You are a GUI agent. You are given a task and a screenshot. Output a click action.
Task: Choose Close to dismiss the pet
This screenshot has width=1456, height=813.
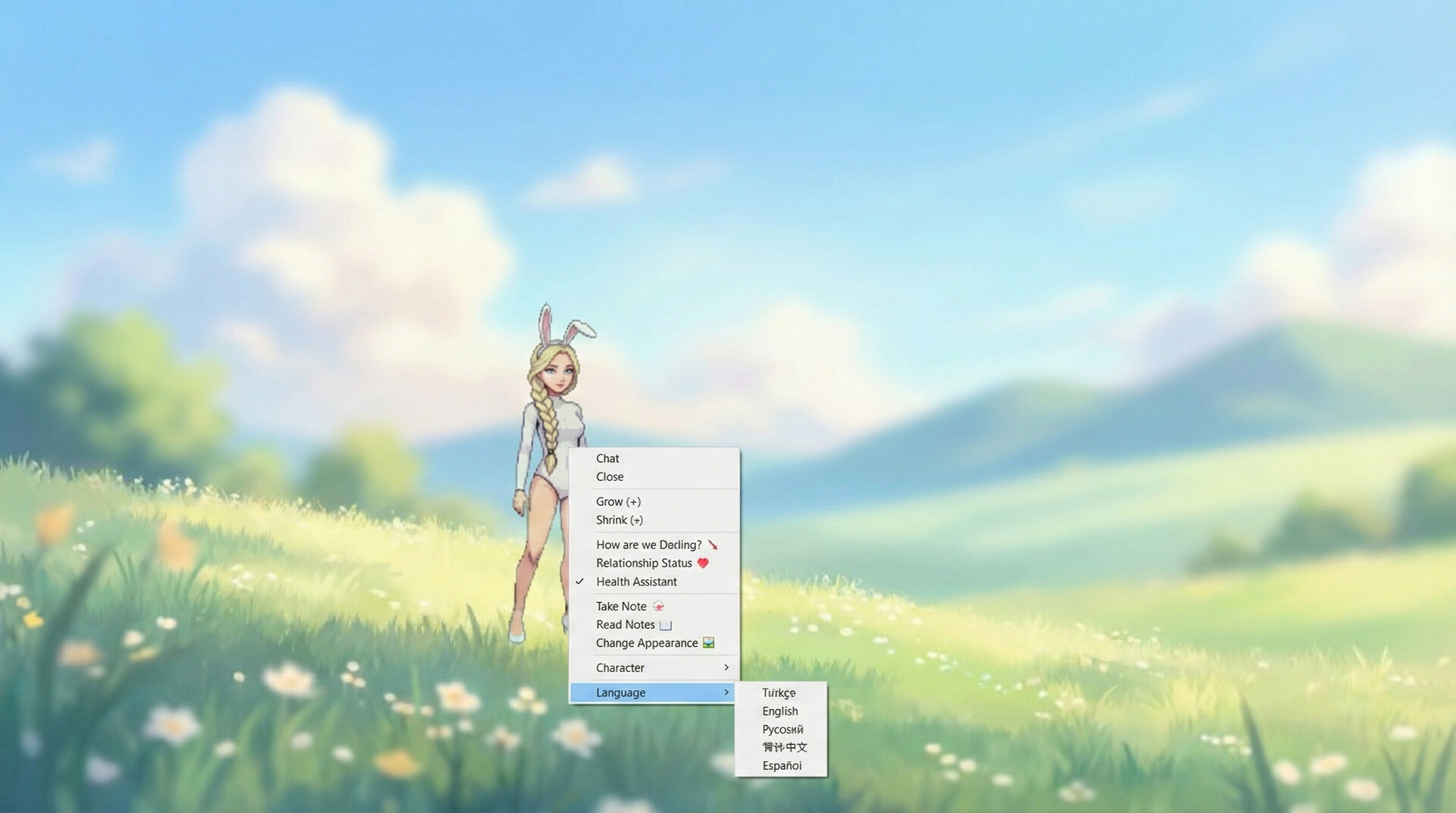pos(609,476)
